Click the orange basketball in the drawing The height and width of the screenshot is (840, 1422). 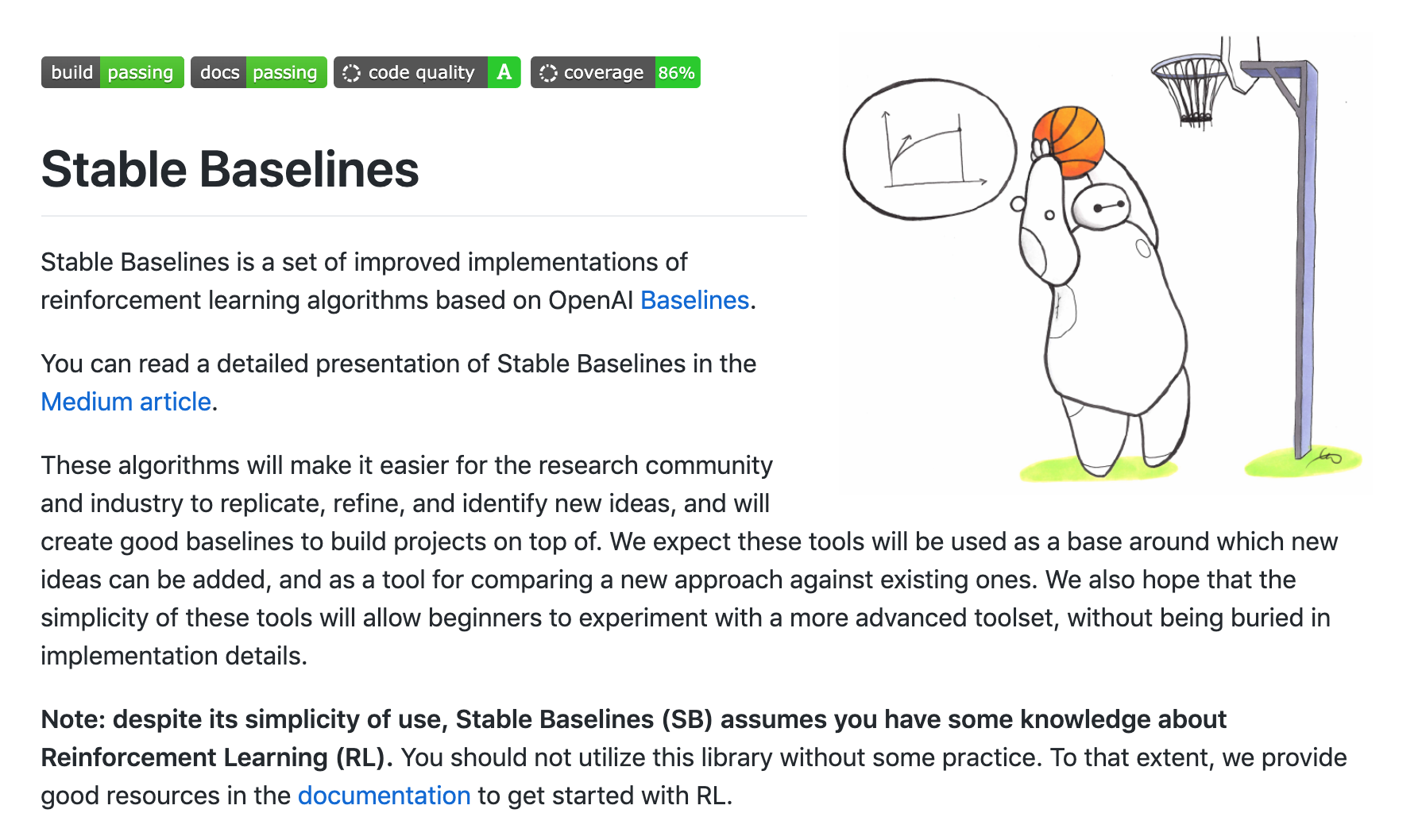(1069, 142)
